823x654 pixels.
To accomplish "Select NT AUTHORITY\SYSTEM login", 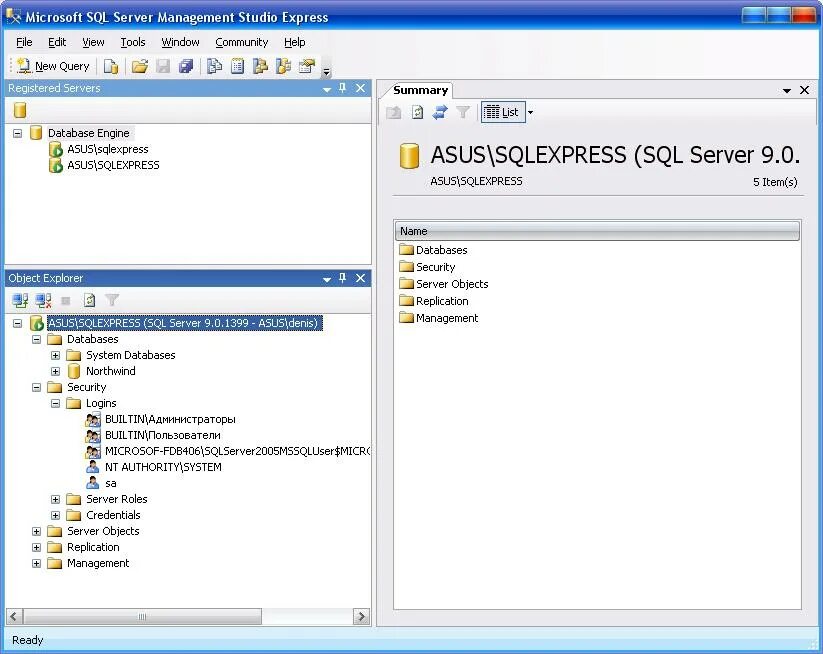I will [163, 467].
